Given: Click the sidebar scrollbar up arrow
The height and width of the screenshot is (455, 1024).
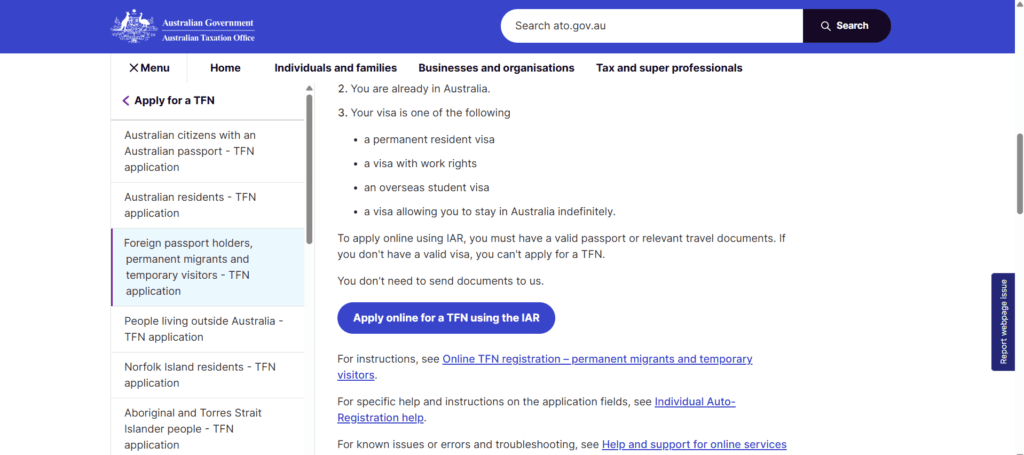Looking at the screenshot, I should click(x=309, y=88).
